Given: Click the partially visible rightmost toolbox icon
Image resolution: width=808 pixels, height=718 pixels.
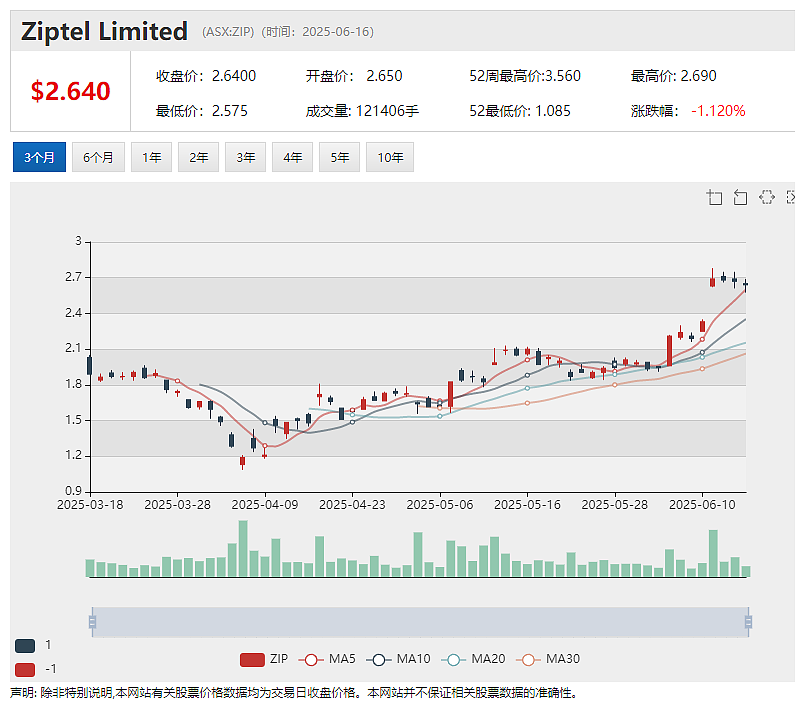Looking at the screenshot, I should pos(790,197).
